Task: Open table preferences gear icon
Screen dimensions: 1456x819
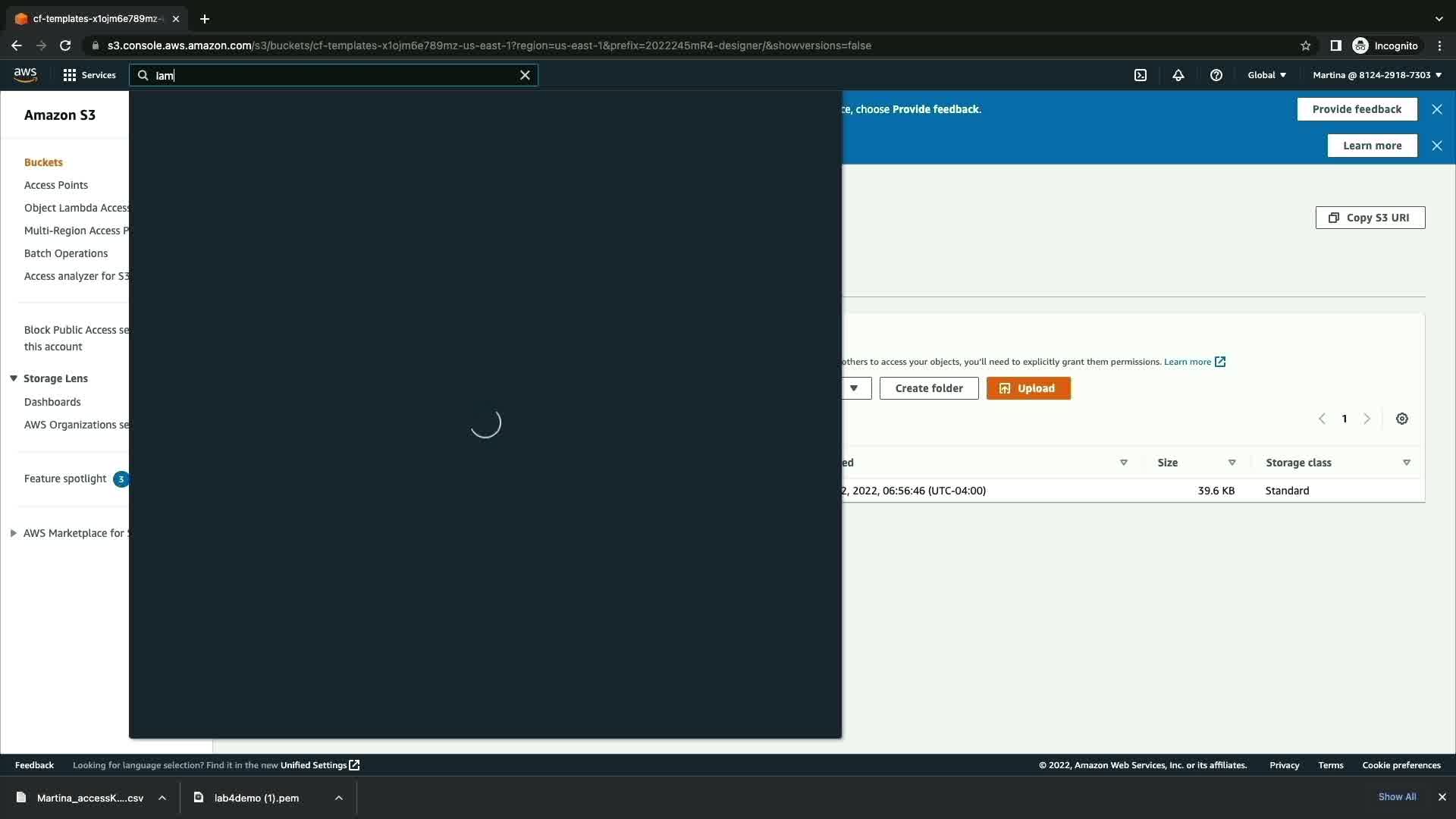Action: (1401, 419)
